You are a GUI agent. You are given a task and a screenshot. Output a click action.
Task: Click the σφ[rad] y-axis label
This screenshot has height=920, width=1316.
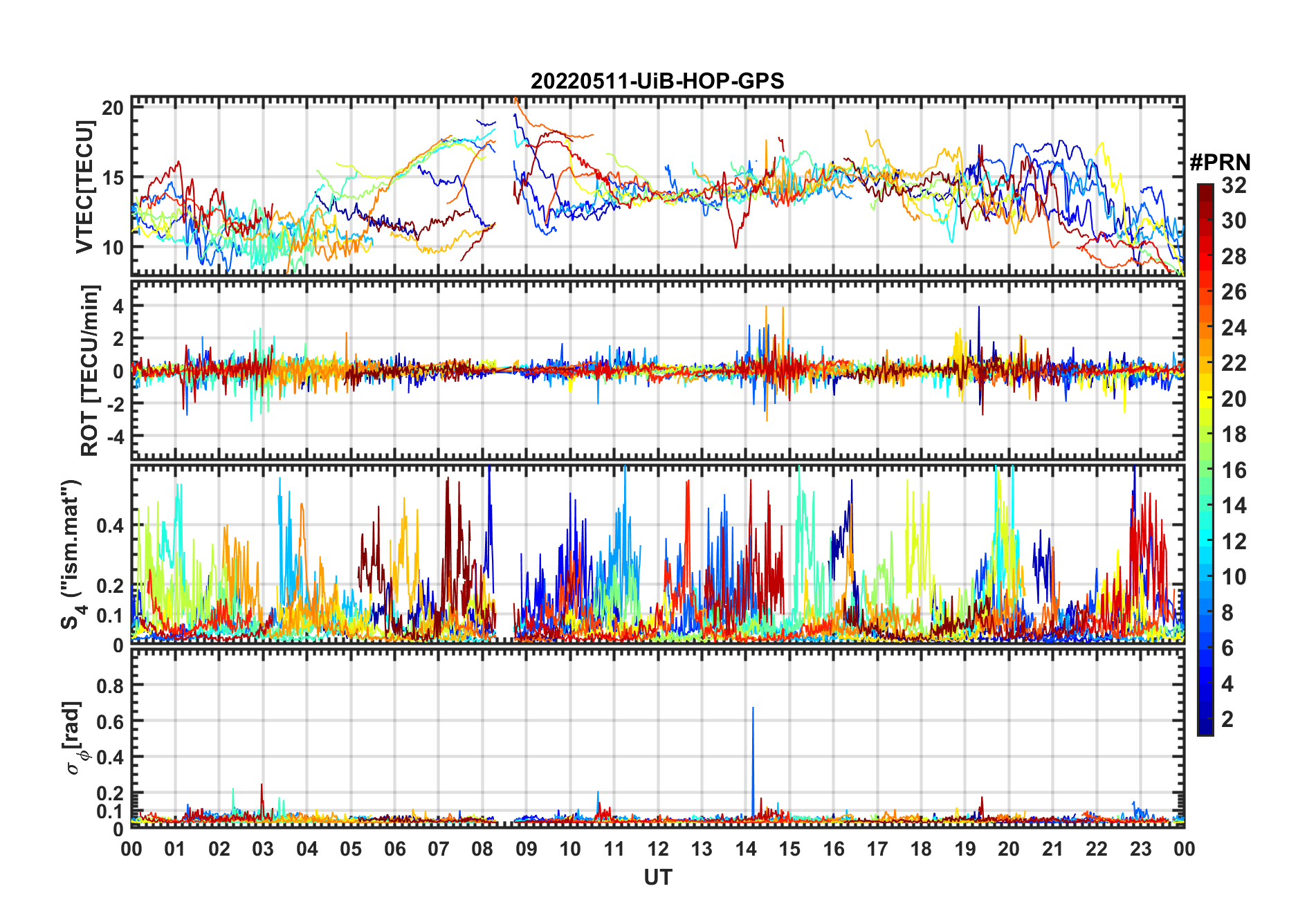pyautogui.click(x=74, y=738)
